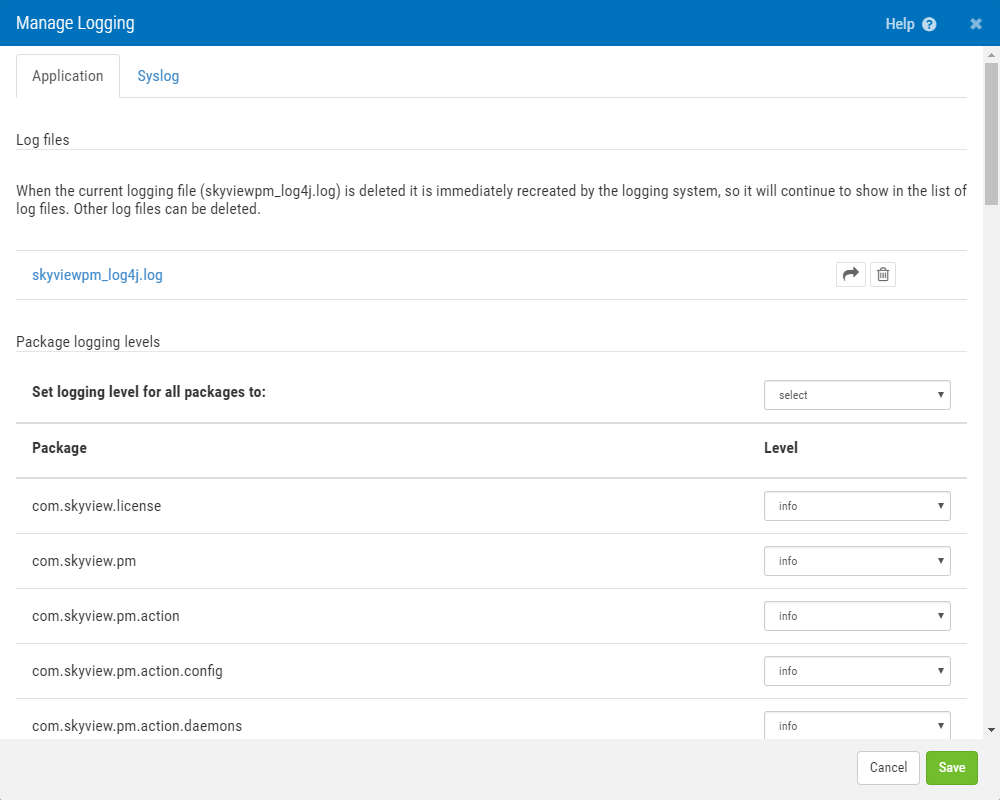The image size is (1000, 800).
Task: Open the level dropdown for com.skyview.pm.action.config
Action: coord(857,671)
